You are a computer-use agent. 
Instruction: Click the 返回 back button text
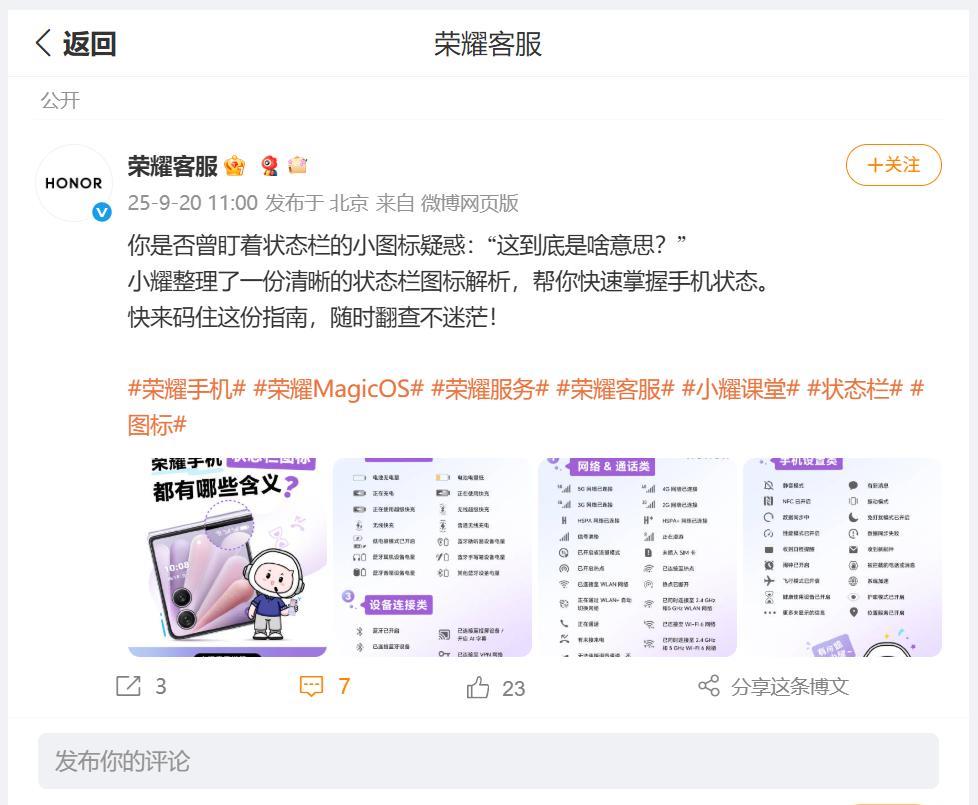[x=89, y=44]
